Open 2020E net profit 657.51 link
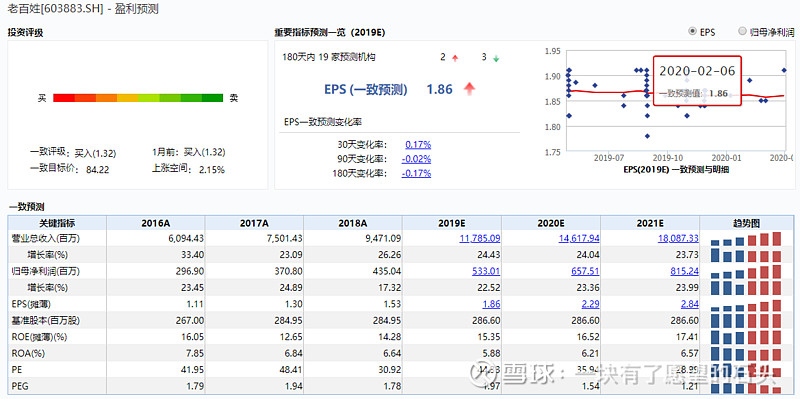The image size is (800, 399). [x=586, y=271]
